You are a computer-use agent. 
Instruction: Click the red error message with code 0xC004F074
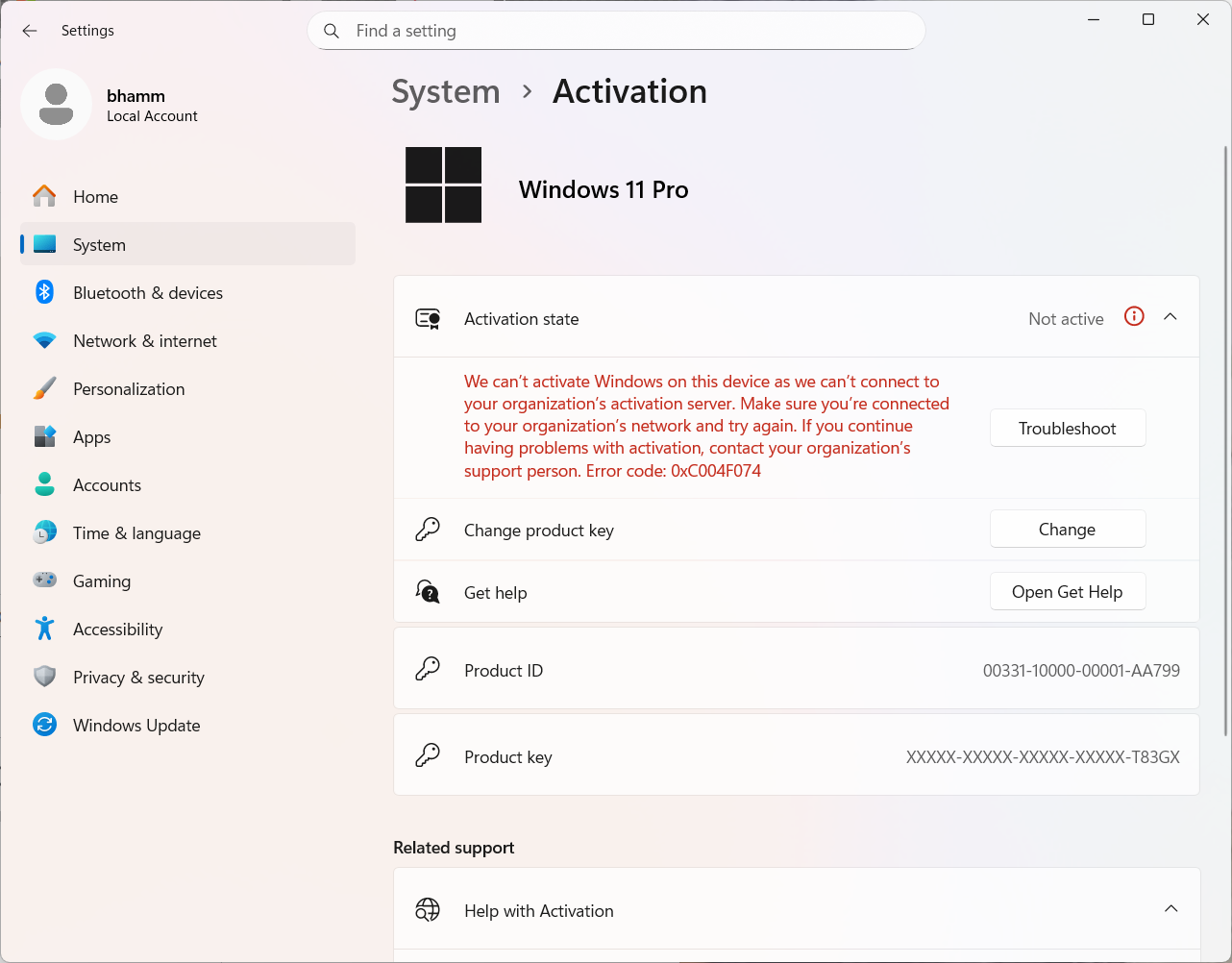point(707,427)
